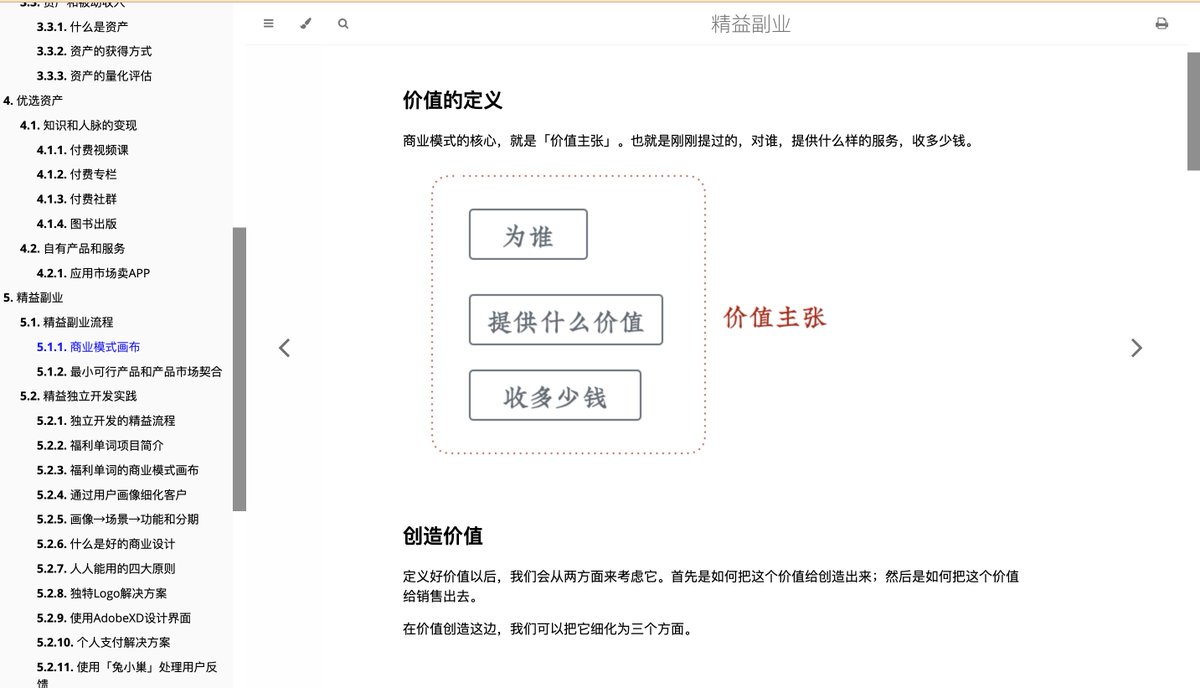1200x688 pixels.
Task: Open chapter 5.2.4 通过用户画像细化客户
Action: tap(111, 495)
